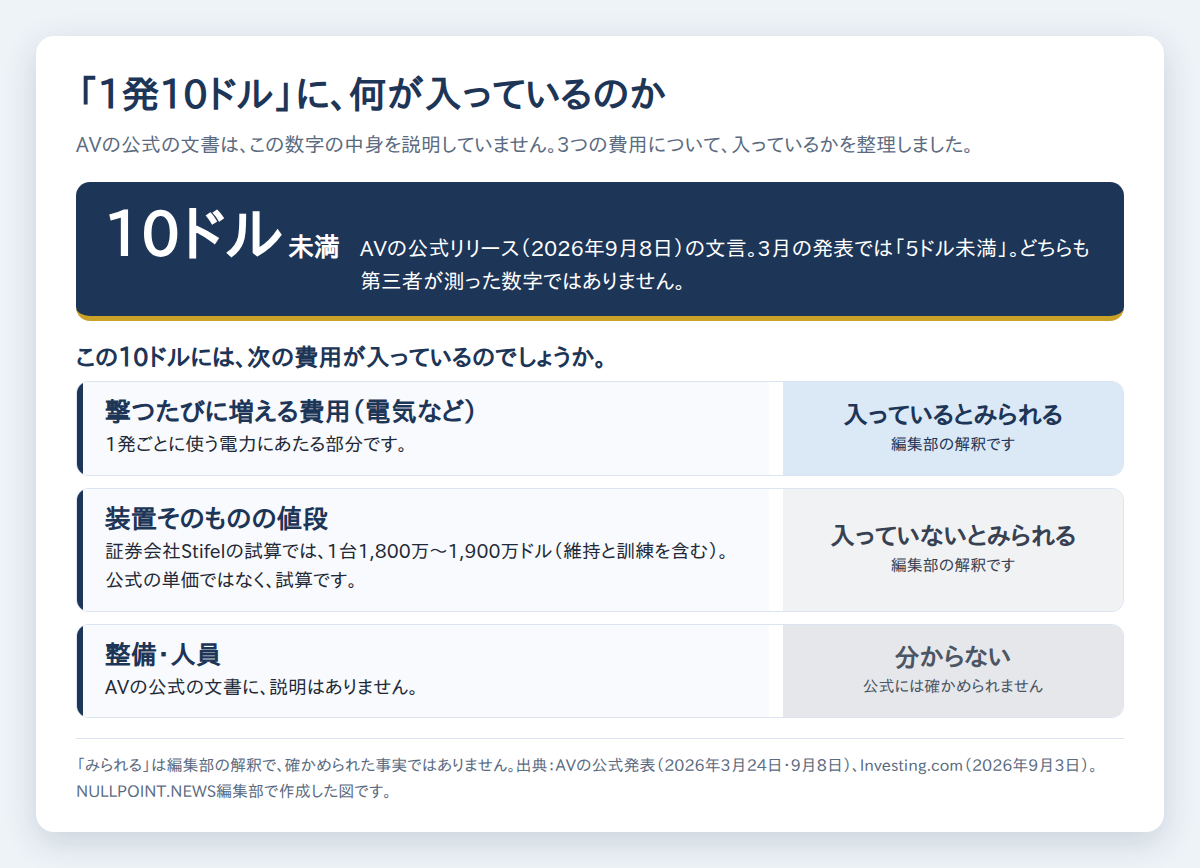Click the text 1発ごとに使う電力にあたる部分です
The image size is (1200, 868).
click(256, 445)
